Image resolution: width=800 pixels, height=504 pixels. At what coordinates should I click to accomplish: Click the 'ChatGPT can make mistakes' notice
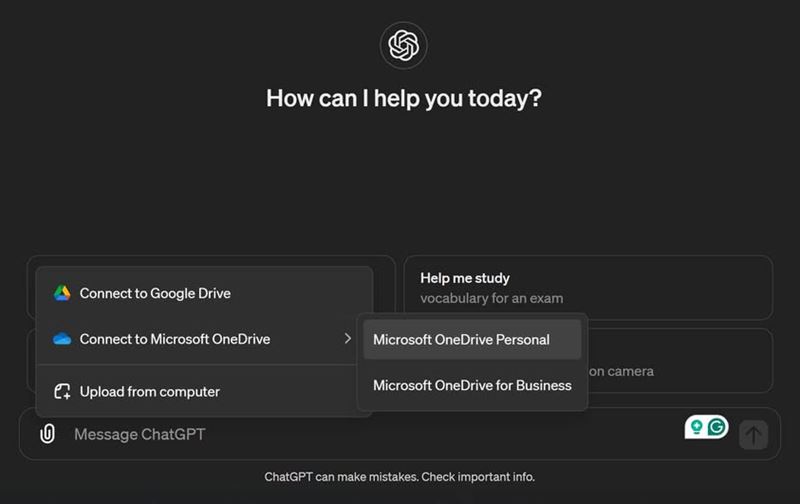399,477
